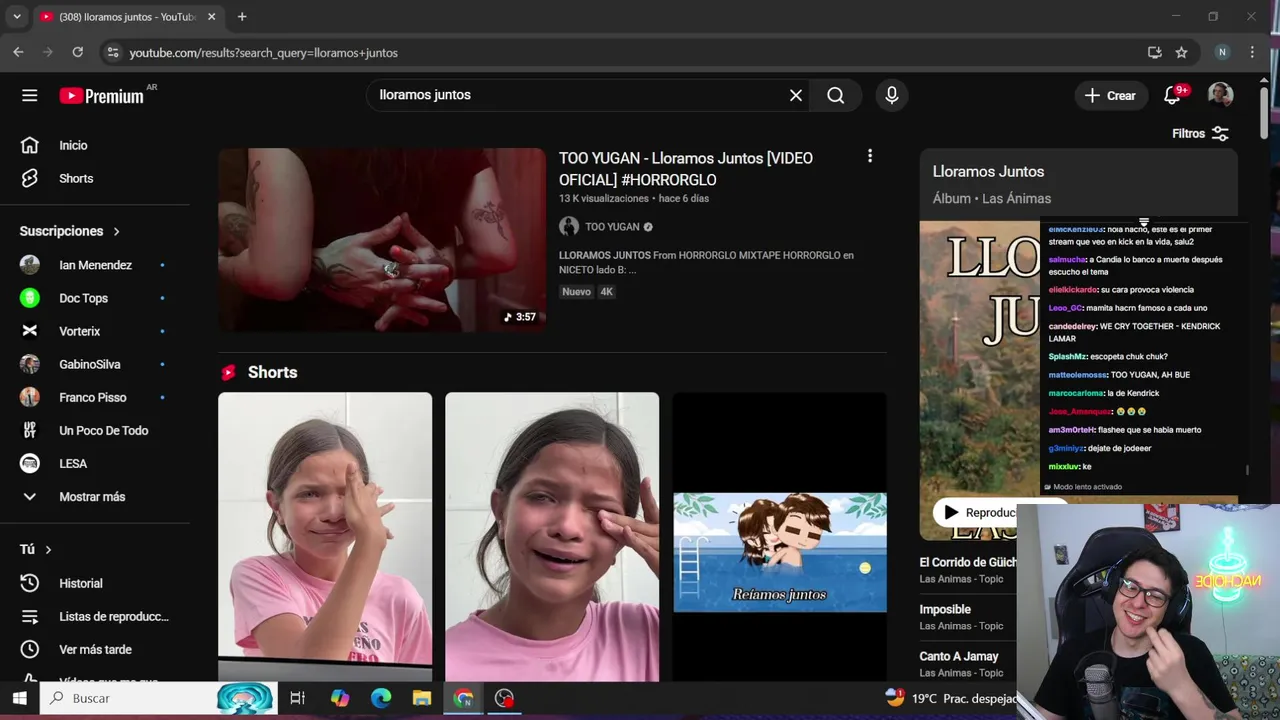Clear the search query with X
Screen dimensions: 1280x720
[796, 95]
